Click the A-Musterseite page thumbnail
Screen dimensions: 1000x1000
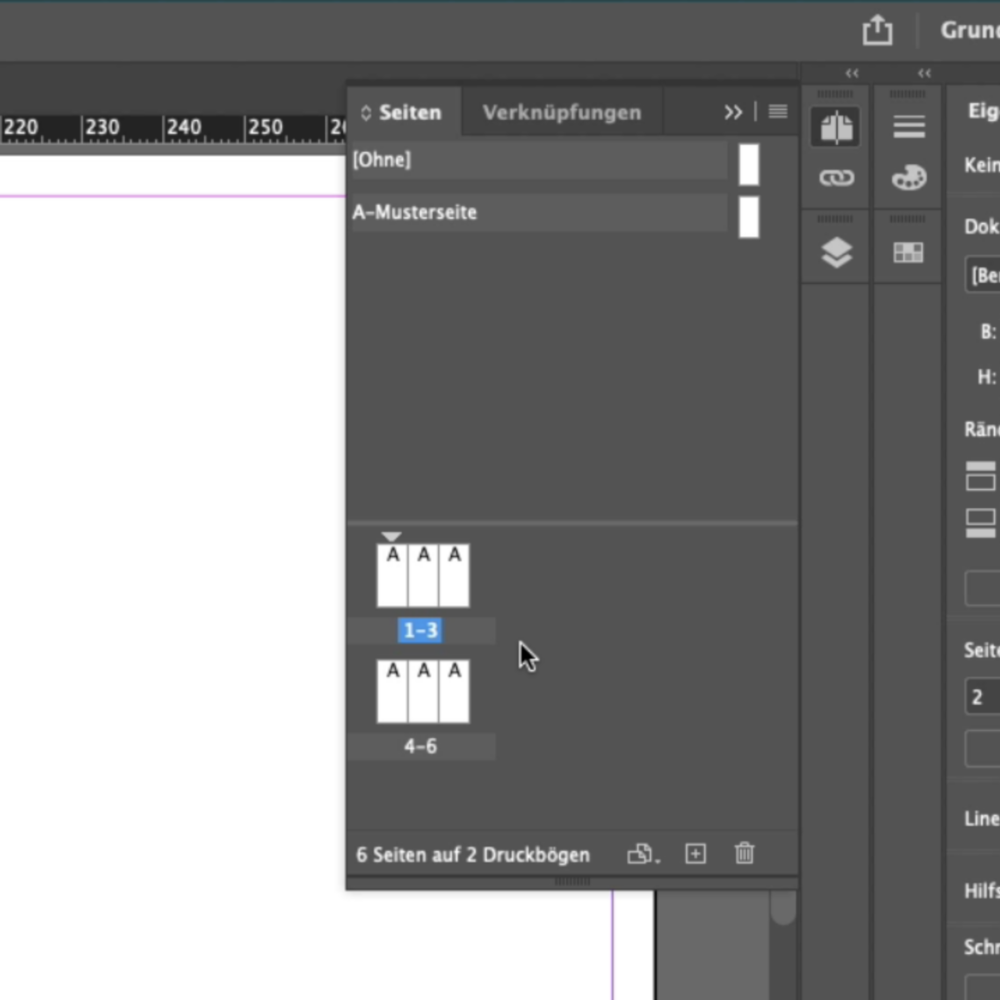click(749, 217)
